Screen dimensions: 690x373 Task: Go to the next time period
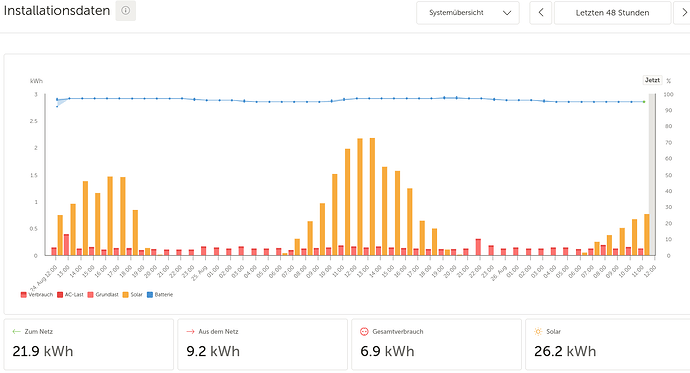coord(683,13)
